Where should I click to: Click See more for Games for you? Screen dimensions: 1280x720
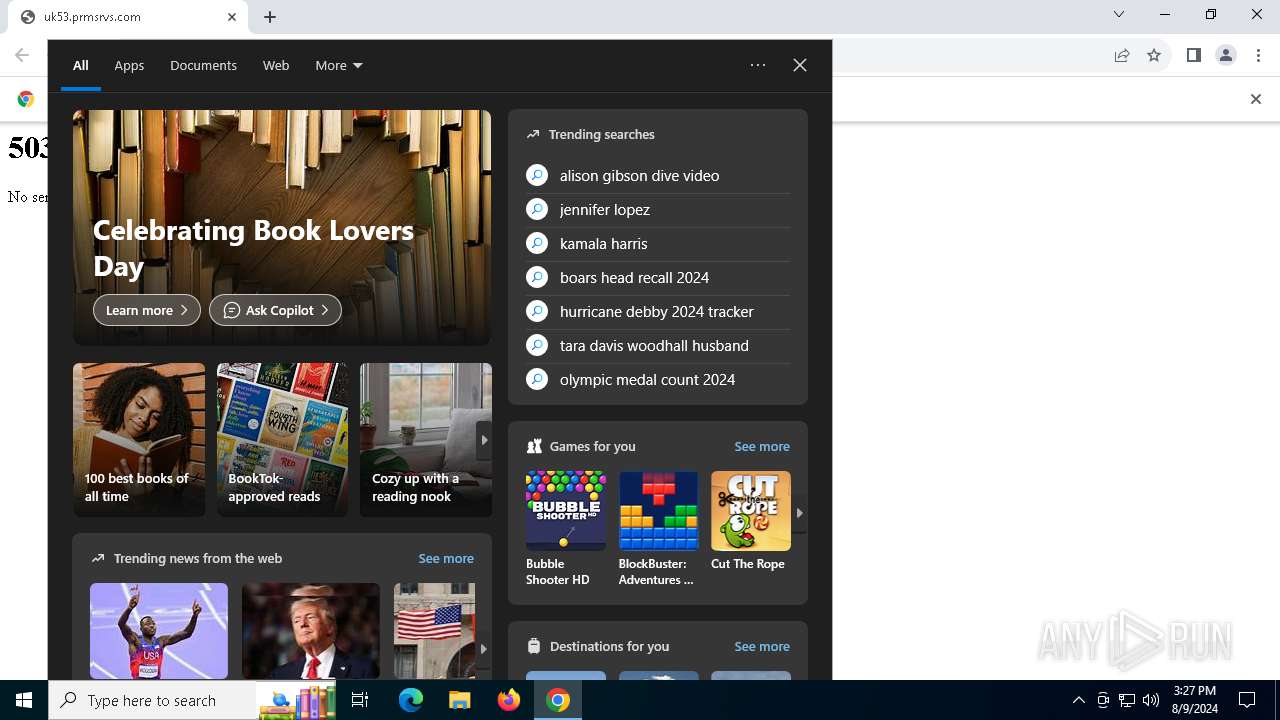[762, 446]
